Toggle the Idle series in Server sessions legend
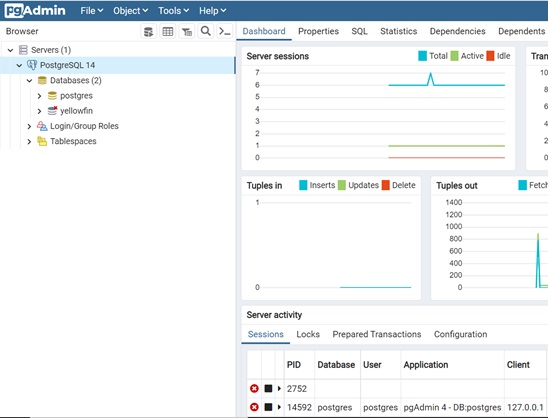Viewport: 548px width, 418px height. [x=498, y=56]
